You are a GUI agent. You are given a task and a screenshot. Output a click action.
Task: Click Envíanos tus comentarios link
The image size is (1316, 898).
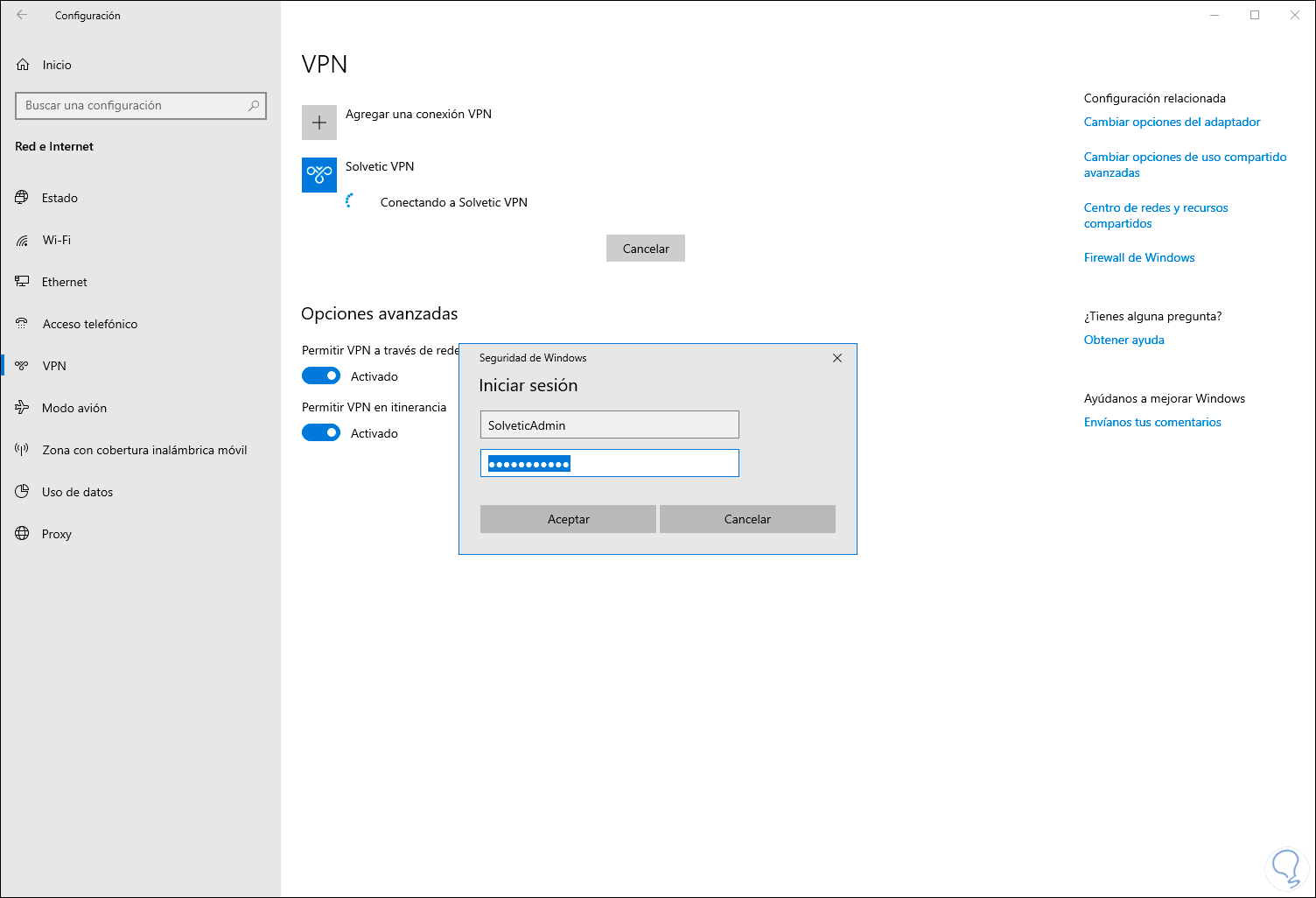[x=1152, y=422]
